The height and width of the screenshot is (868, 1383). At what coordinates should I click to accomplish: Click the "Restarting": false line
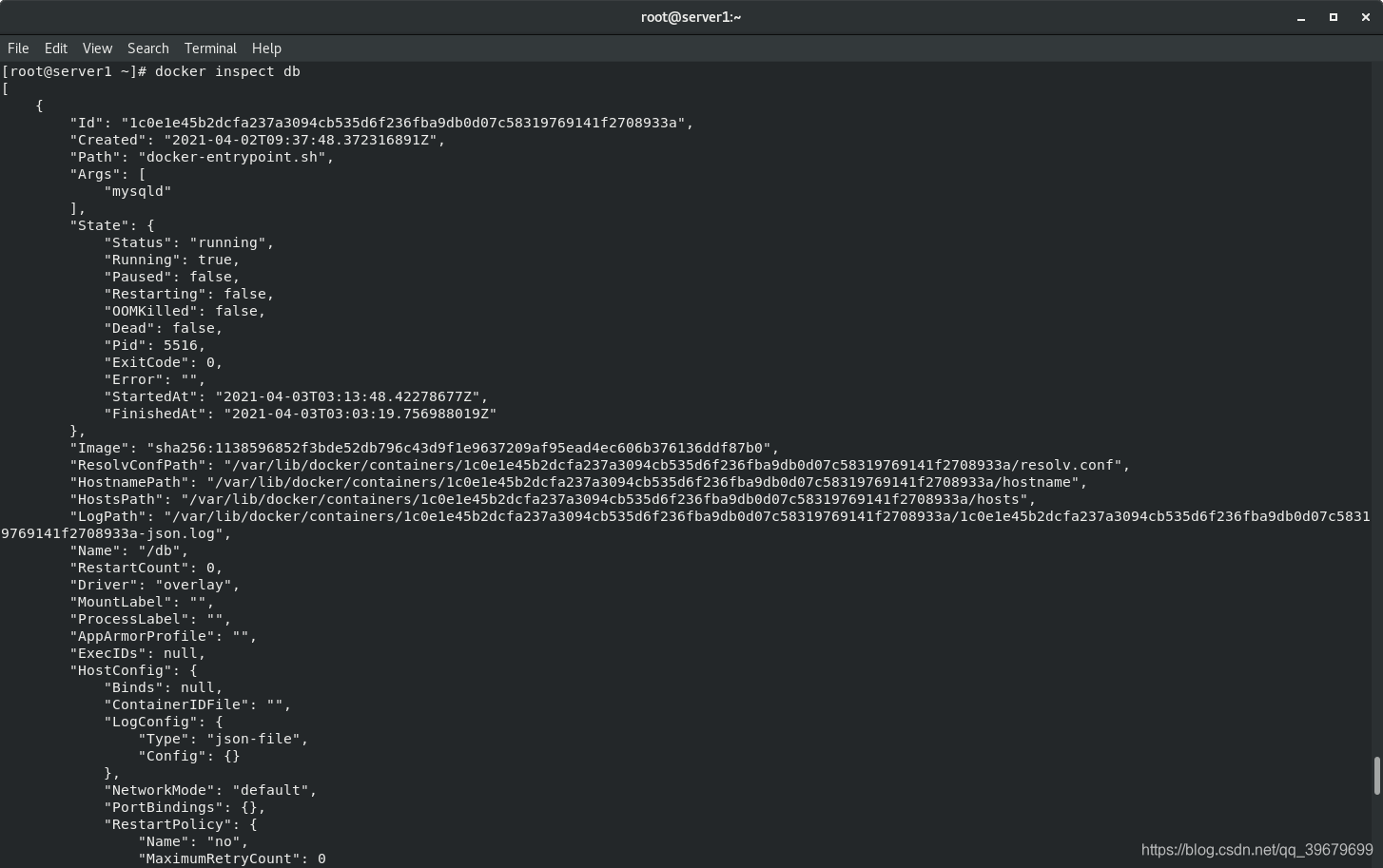pyautogui.click(x=189, y=294)
